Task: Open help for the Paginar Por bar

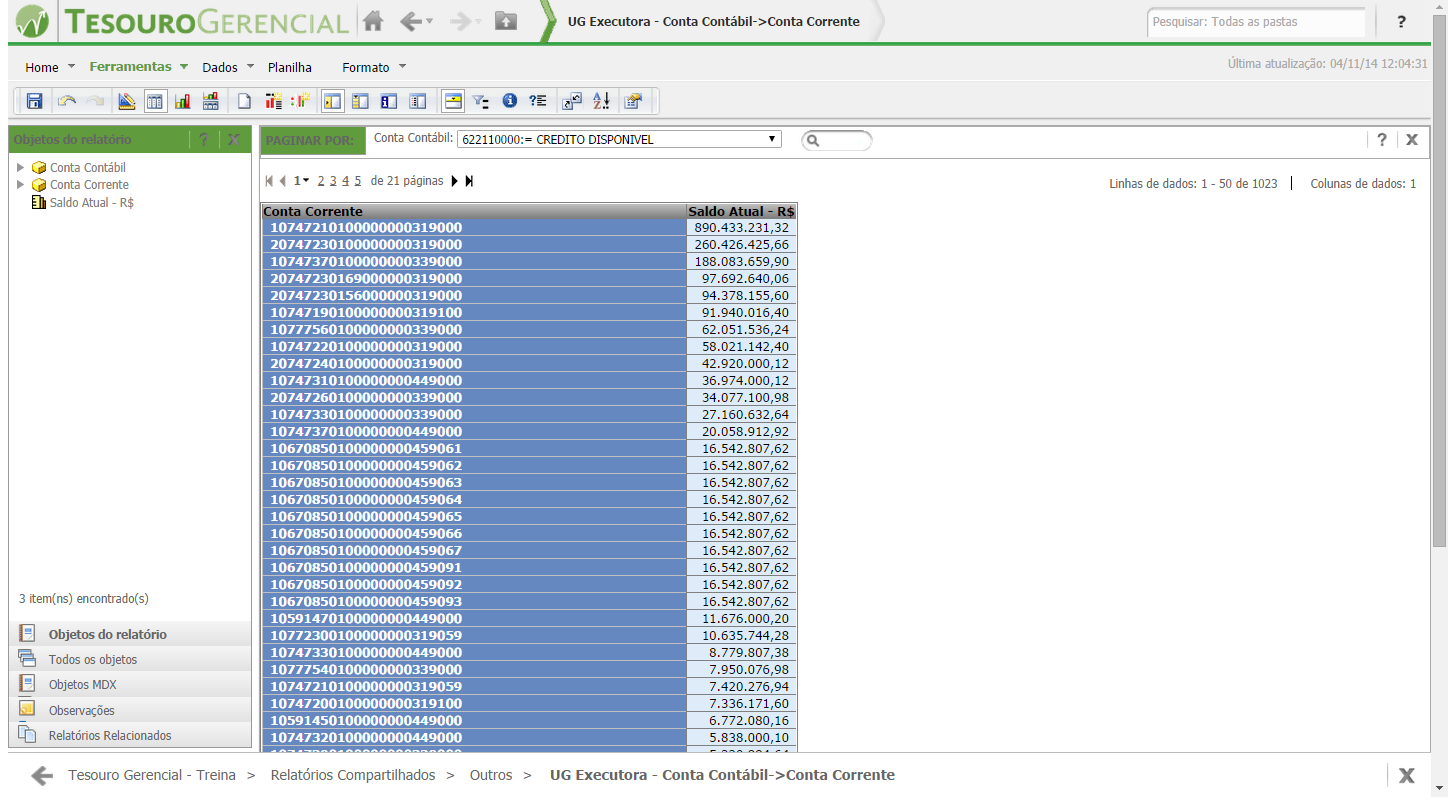Action: pyautogui.click(x=1381, y=140)
